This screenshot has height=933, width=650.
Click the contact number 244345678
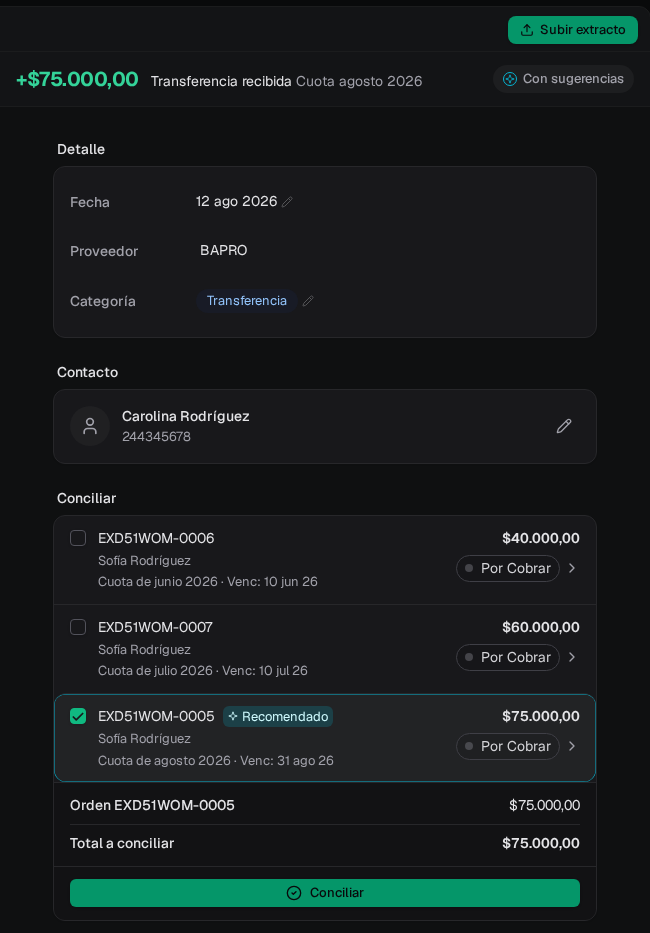pos(157,437)
